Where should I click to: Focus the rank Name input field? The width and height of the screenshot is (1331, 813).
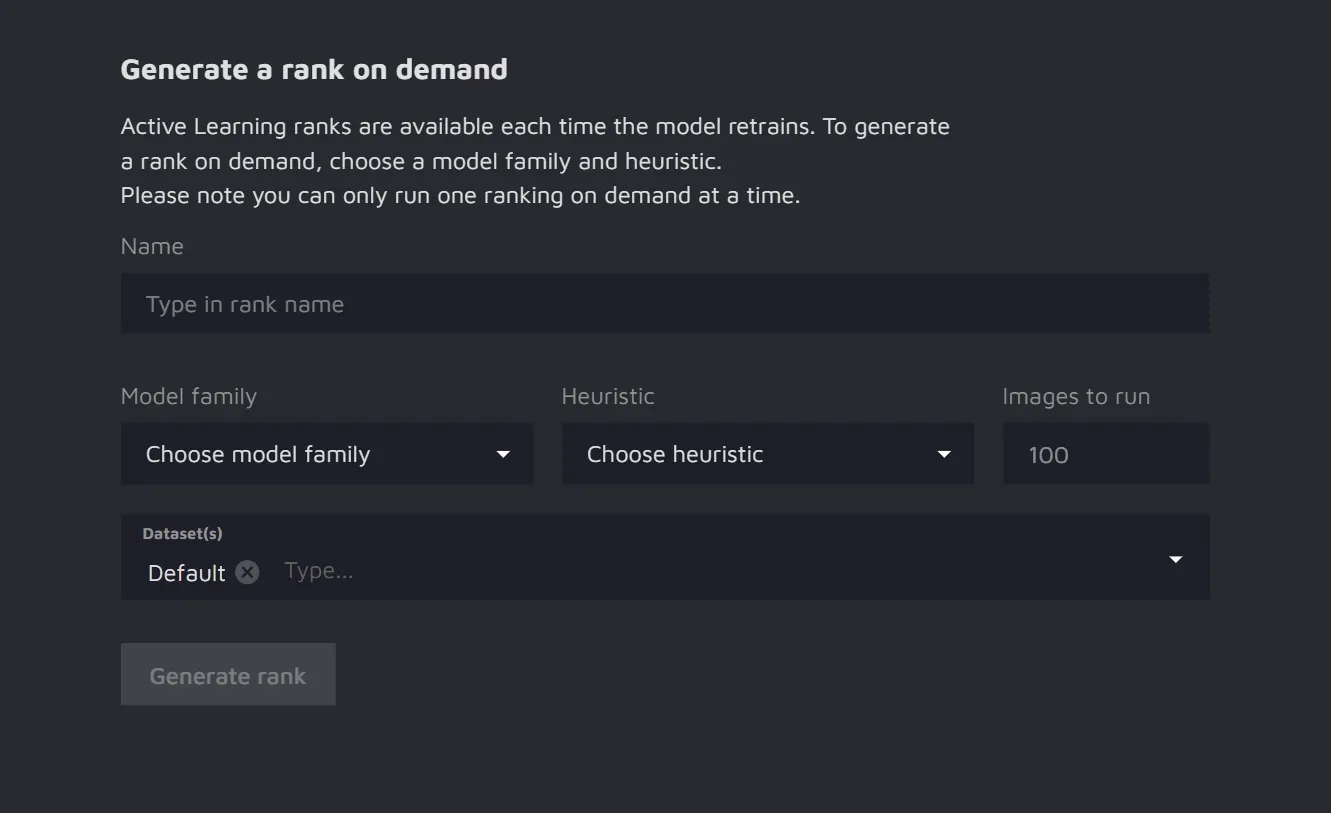coord(664,305)
